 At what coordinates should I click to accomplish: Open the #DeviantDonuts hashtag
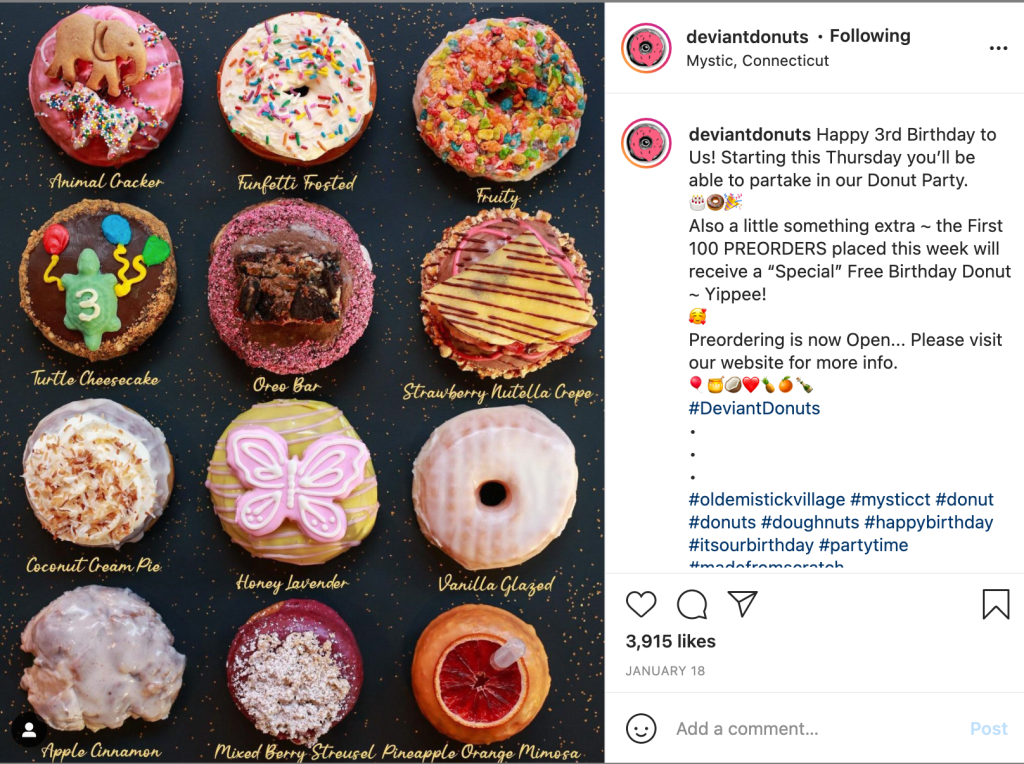[754, 408]
